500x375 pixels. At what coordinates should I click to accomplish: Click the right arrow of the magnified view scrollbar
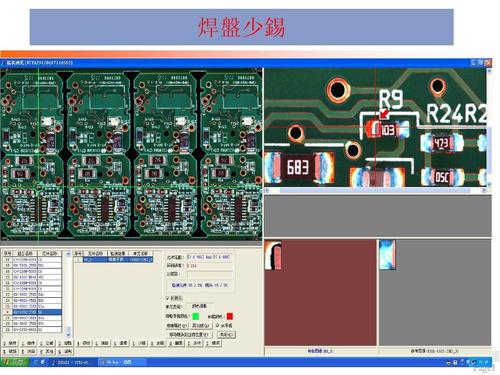[x=484, y=190]
